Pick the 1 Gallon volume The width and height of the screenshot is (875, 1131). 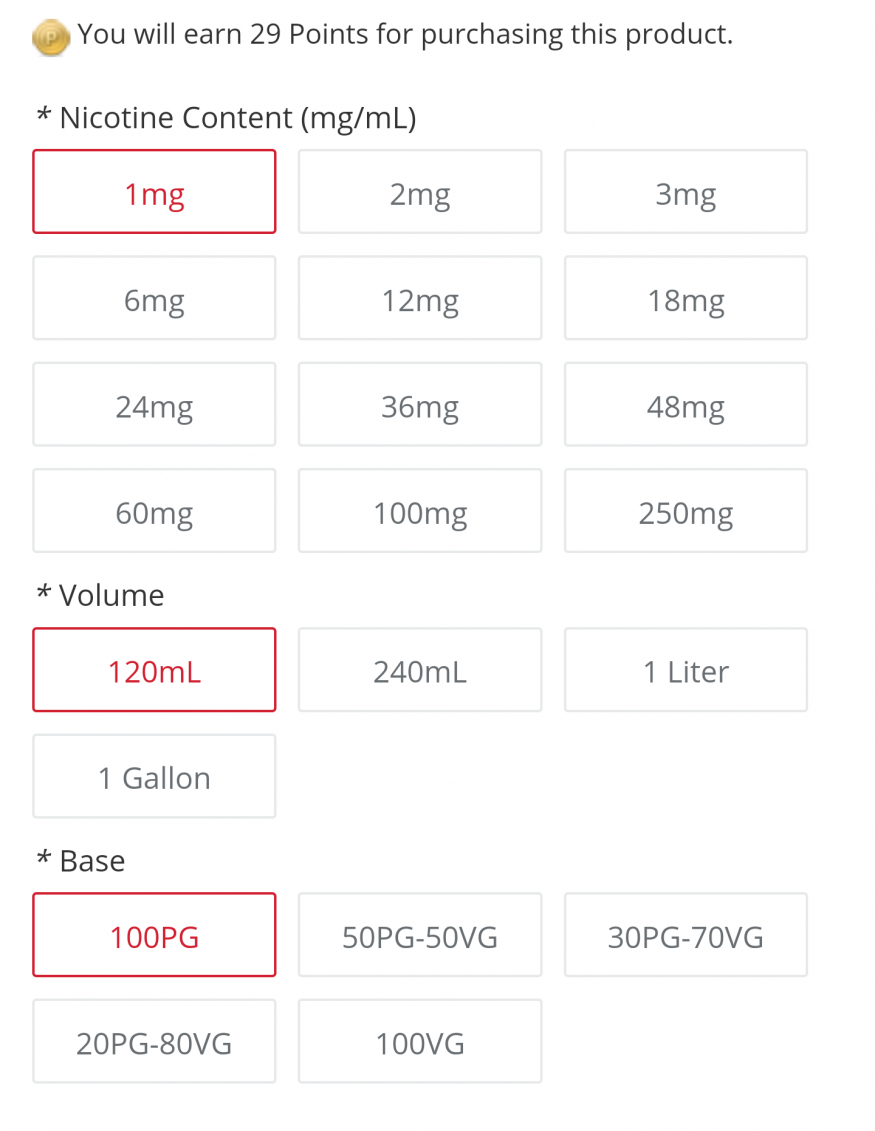(154, 776)
